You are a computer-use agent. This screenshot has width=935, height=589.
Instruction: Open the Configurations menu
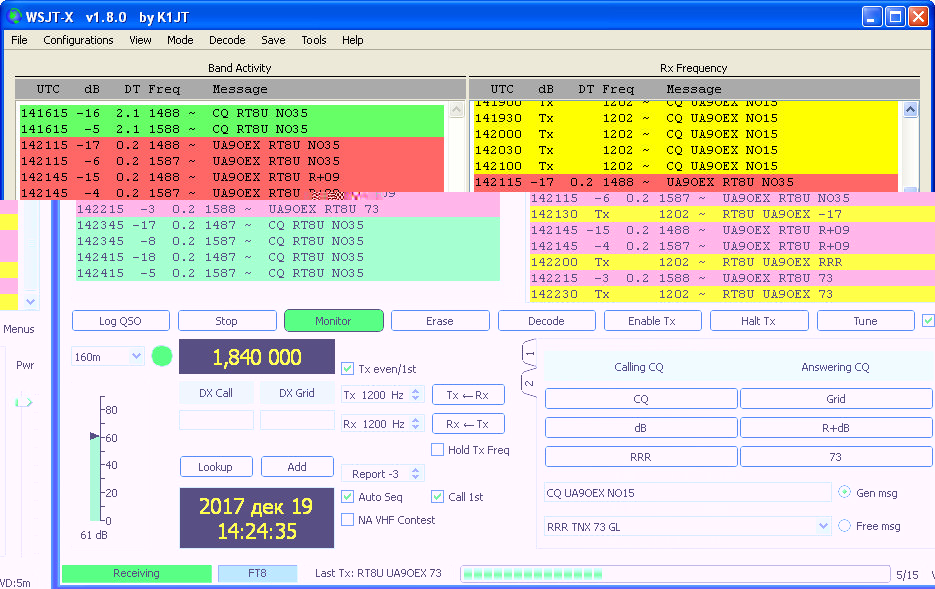(x=78, y=40)
